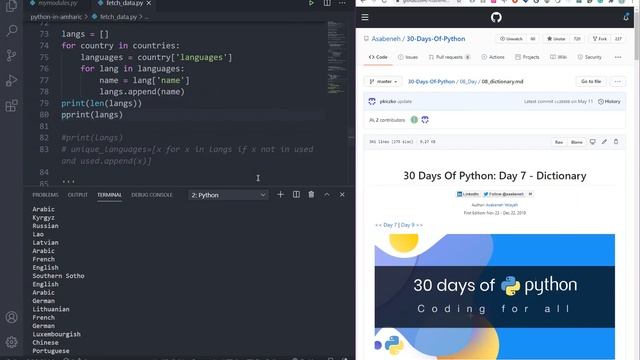640x360 pixels.
Task: Open the Run and Debug view
Action: click(x=11, y=80)
